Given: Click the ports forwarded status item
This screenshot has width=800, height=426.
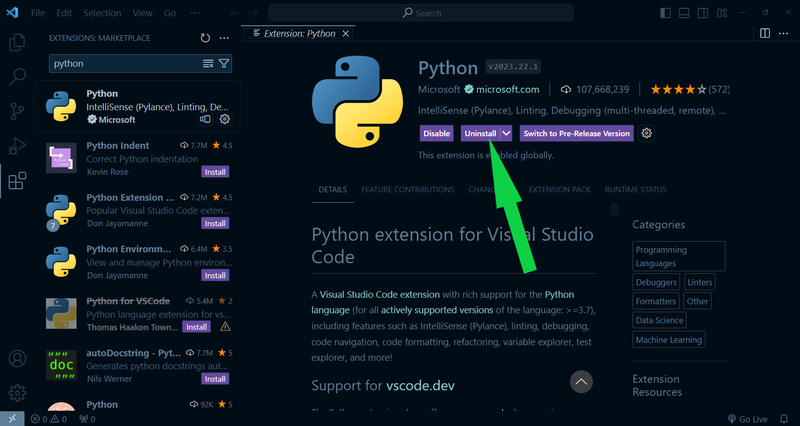Looking at the screenshot, I should (x=87, y=419).
